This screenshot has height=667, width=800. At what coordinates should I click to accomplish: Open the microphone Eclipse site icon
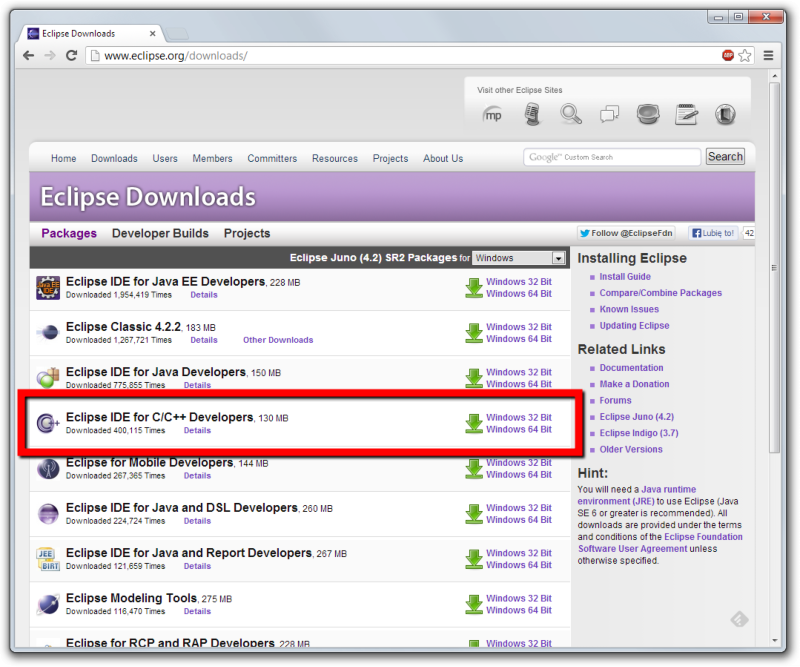[532, 114]
